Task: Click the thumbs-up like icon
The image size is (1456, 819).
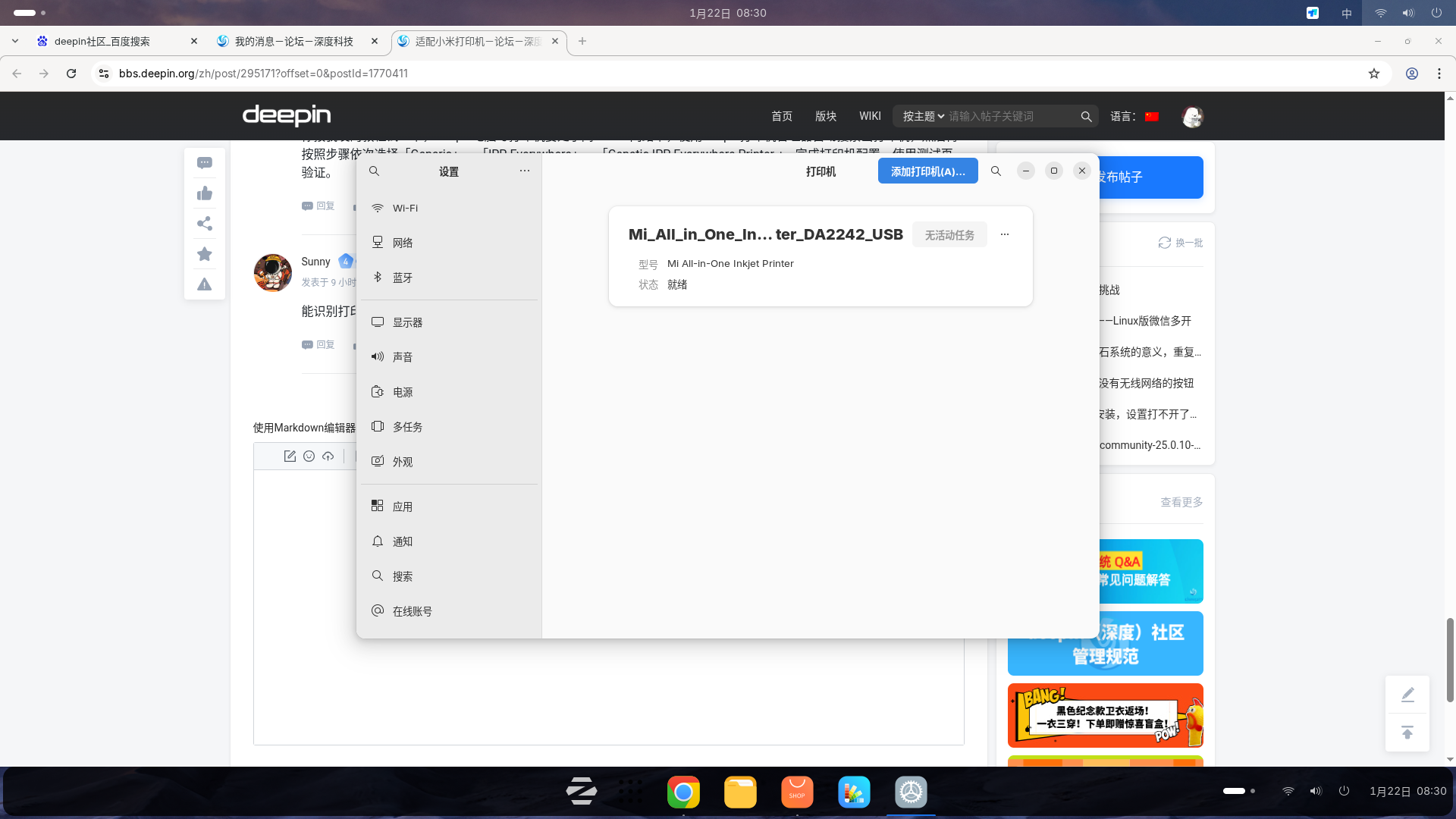Action: (205, 193)
